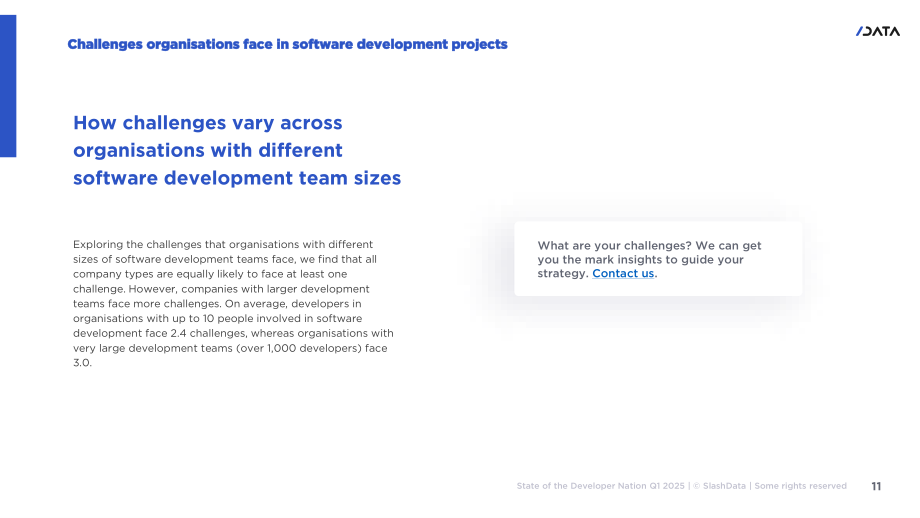
Task: Click the copyright symbol in the footer
Action: click(696, 486)
